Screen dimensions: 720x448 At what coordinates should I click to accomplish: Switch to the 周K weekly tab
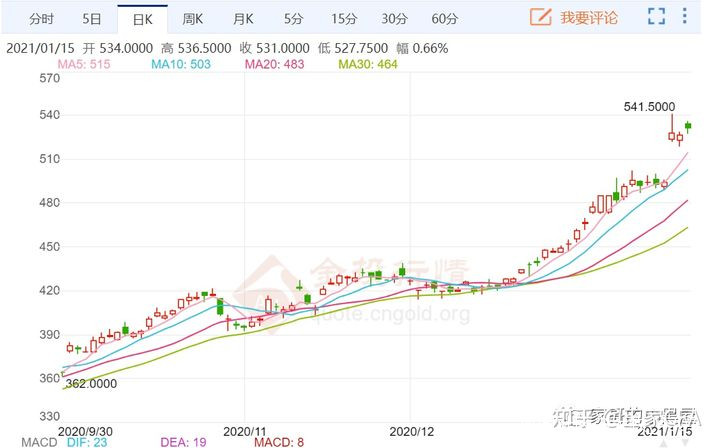point(192,19)
